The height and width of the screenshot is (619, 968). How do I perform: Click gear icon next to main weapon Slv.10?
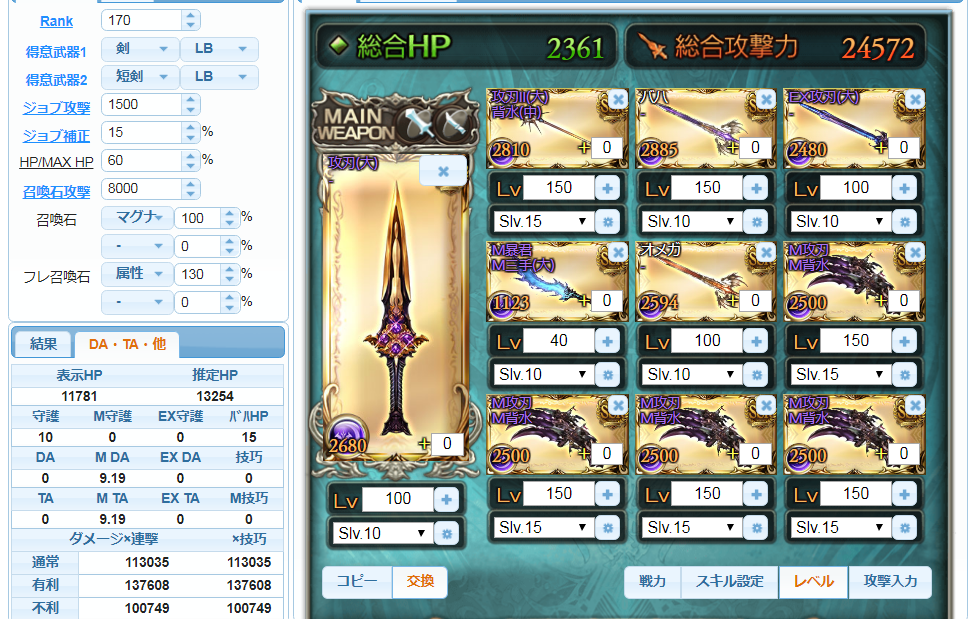coord(446,533)
